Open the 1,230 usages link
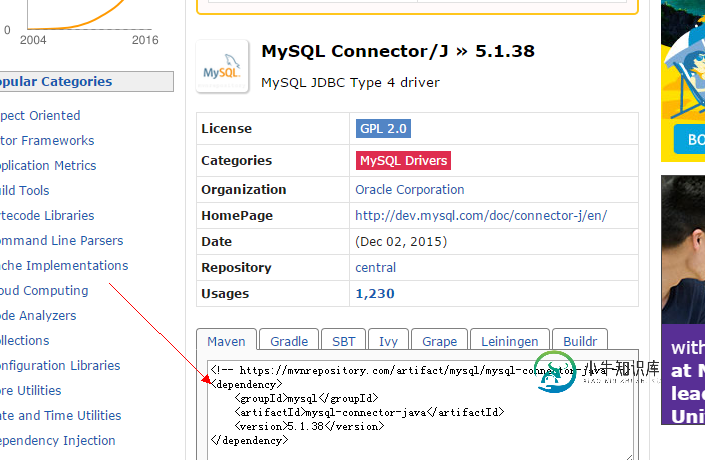705x460 pixels. click(375, 294)
